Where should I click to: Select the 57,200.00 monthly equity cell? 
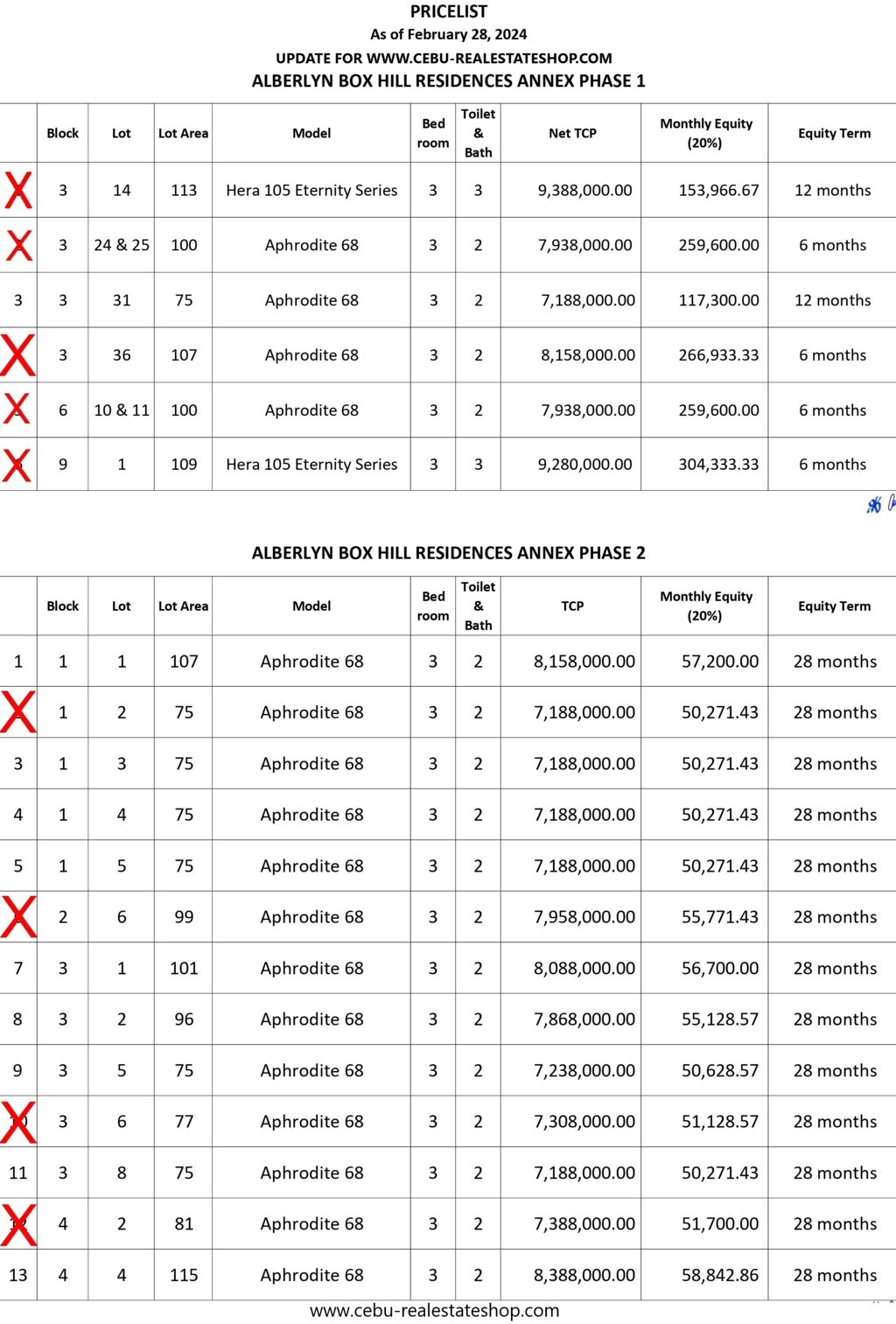[720, 662]
